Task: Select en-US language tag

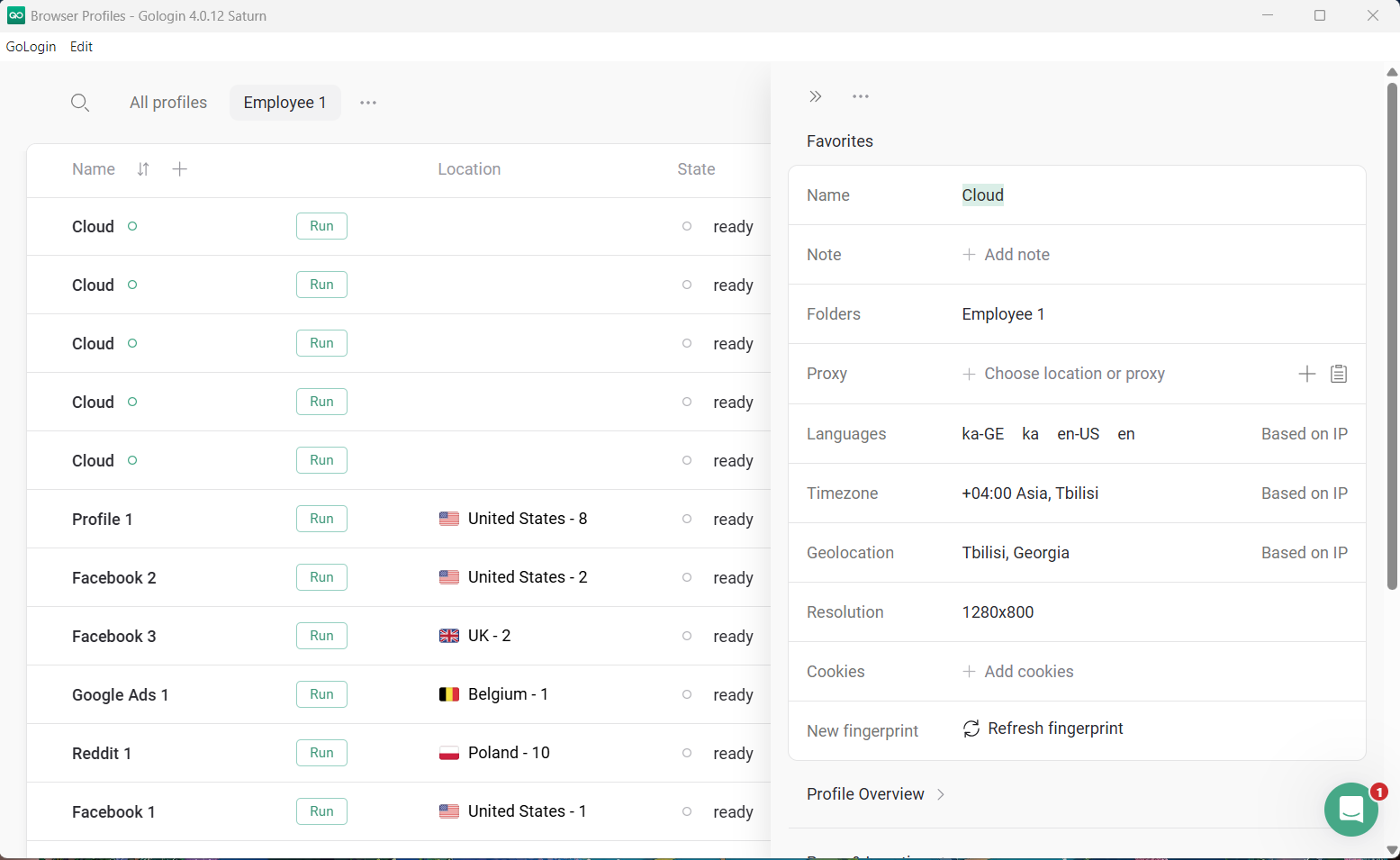Action: 1078,434
